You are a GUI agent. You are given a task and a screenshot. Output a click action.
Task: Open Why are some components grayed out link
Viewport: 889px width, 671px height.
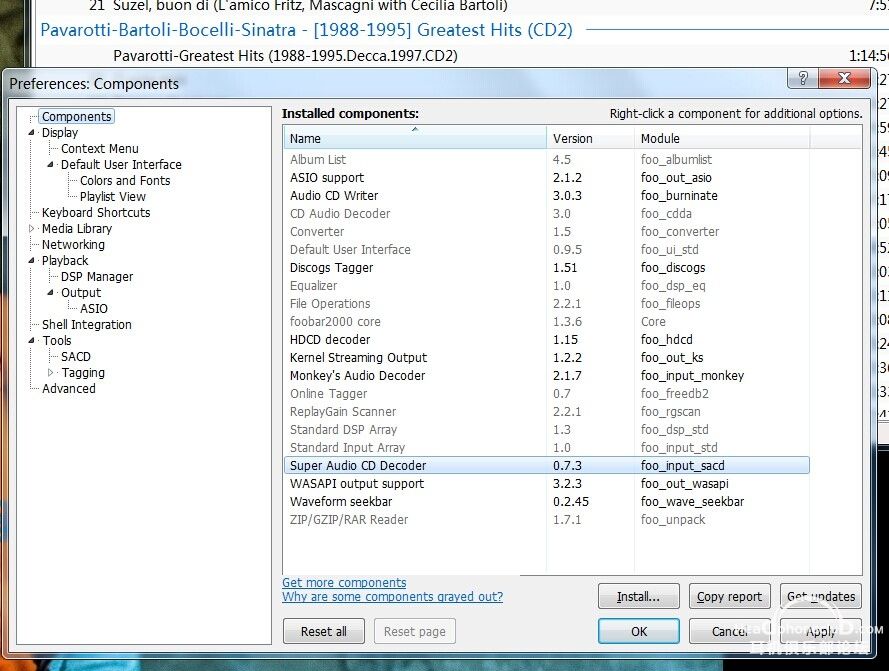coord(392,597)
